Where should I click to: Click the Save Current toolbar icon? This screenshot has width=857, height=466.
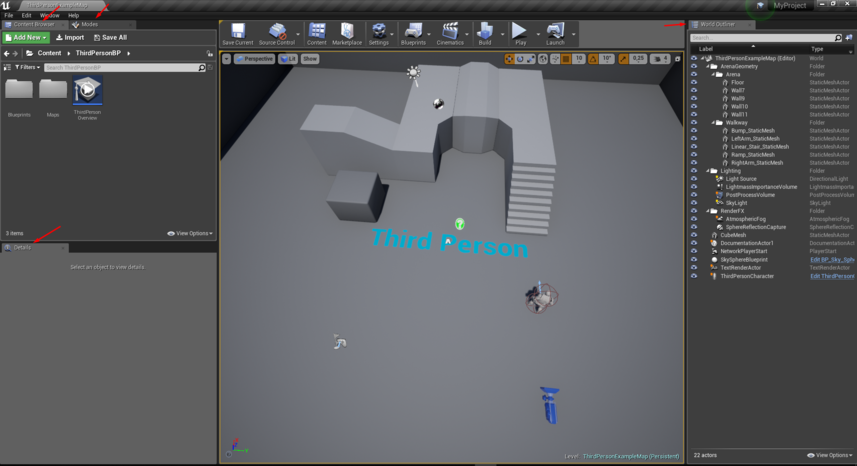tap(238, 34)
